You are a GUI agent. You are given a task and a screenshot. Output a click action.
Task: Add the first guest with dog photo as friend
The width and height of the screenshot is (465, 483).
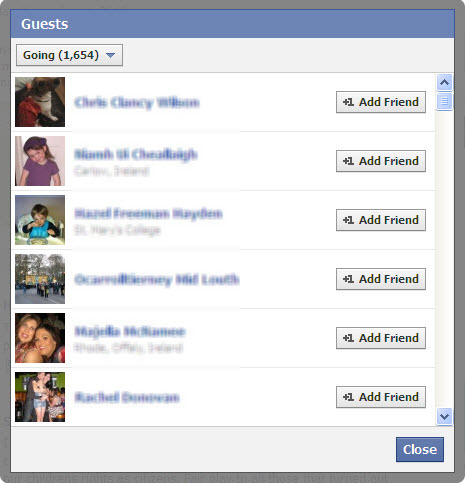point(381,102)
